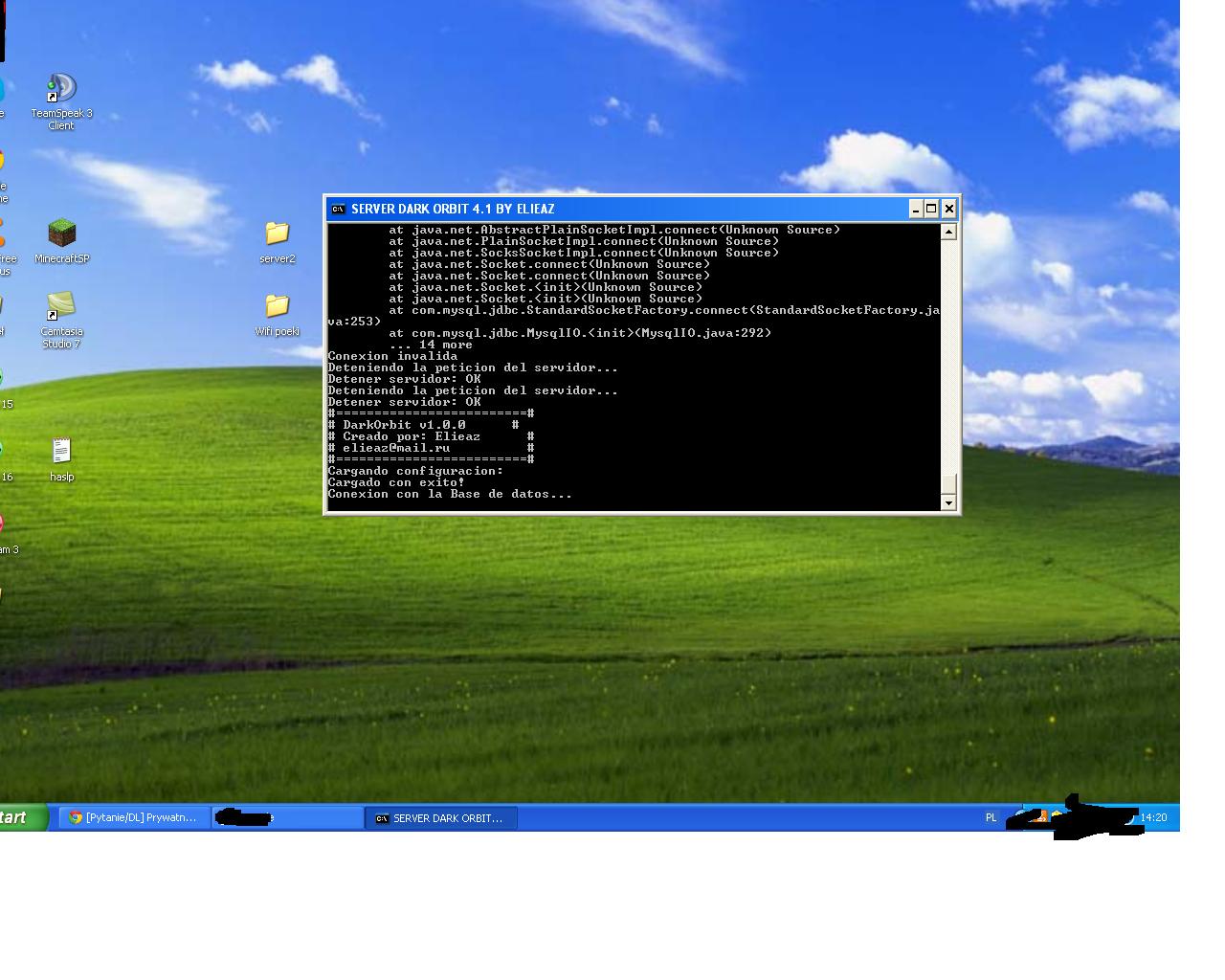Open the console window system menu icon
Image resolution: width=1225 pixels, height=980 pixels.
[x=338, y=209]
